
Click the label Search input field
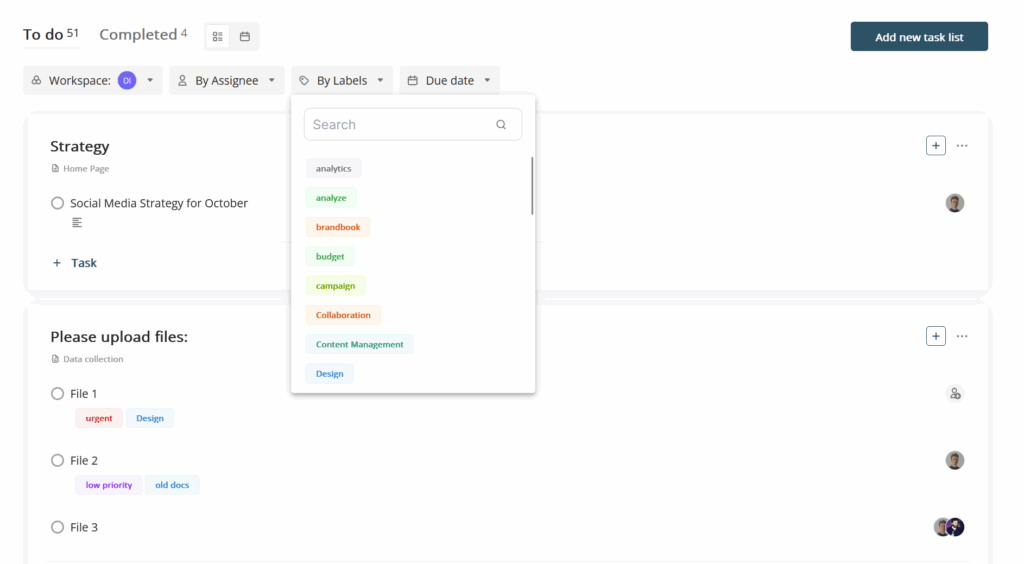click(402, 125)
